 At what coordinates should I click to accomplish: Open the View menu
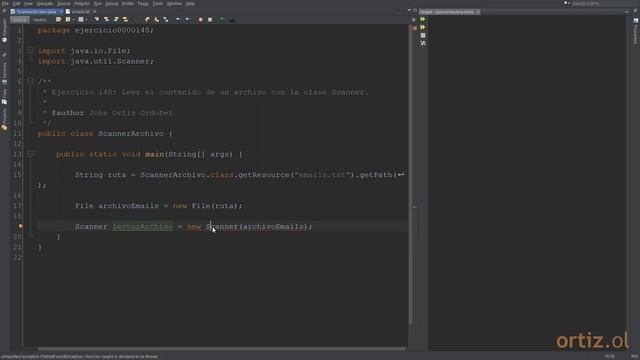(x=28, y=4)
